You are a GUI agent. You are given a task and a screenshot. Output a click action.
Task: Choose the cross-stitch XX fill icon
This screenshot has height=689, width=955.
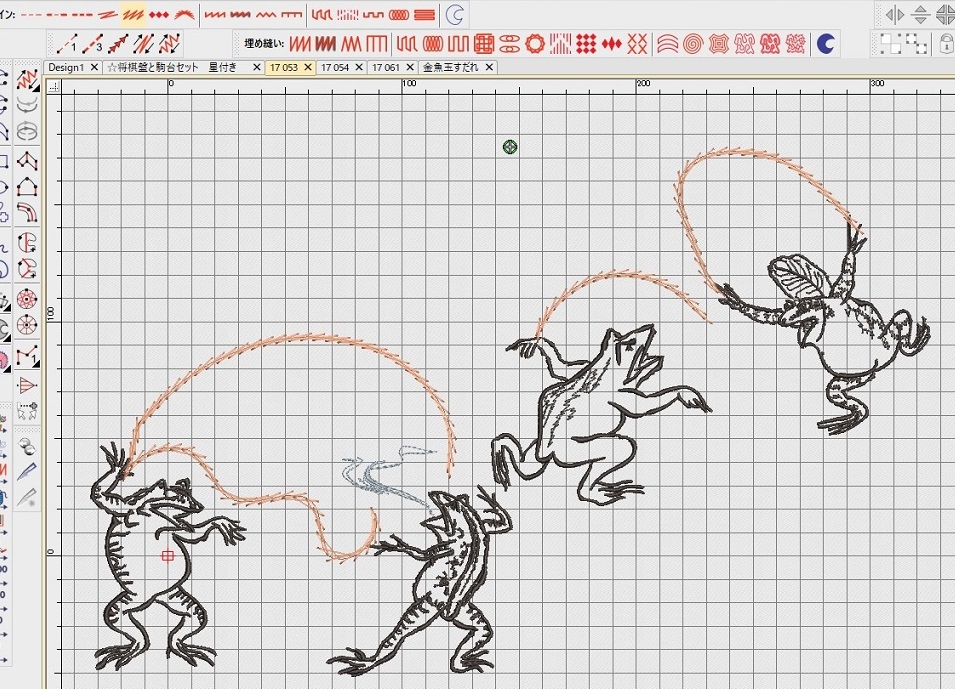(x=637, y=44)
